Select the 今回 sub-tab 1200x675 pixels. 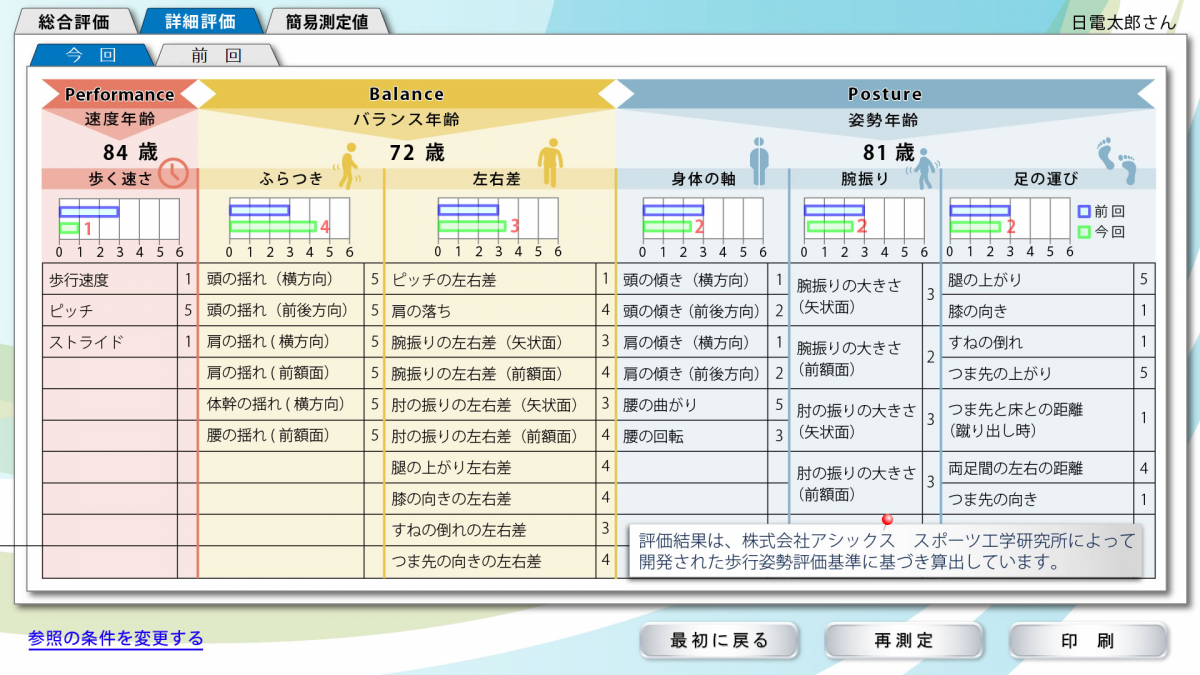[x=91, y=55]
